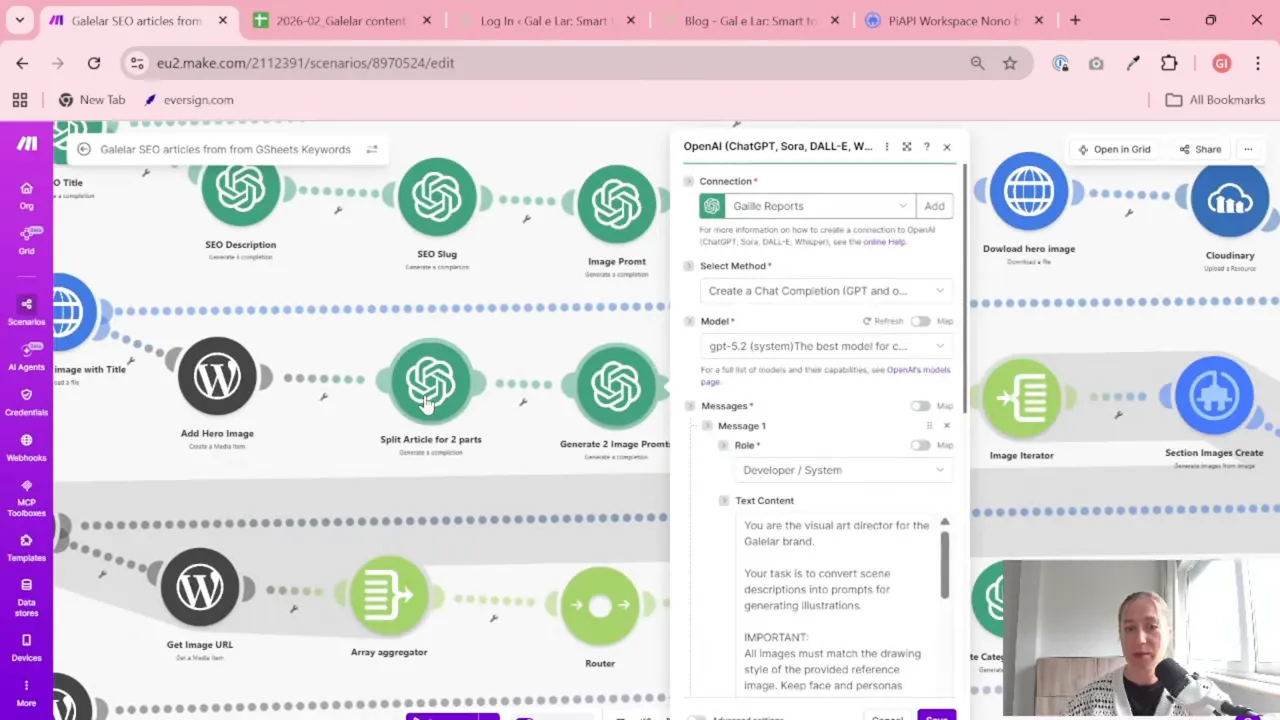Open the New Tab bookmark
1280x720 pixels.
(x=92, y=100)
